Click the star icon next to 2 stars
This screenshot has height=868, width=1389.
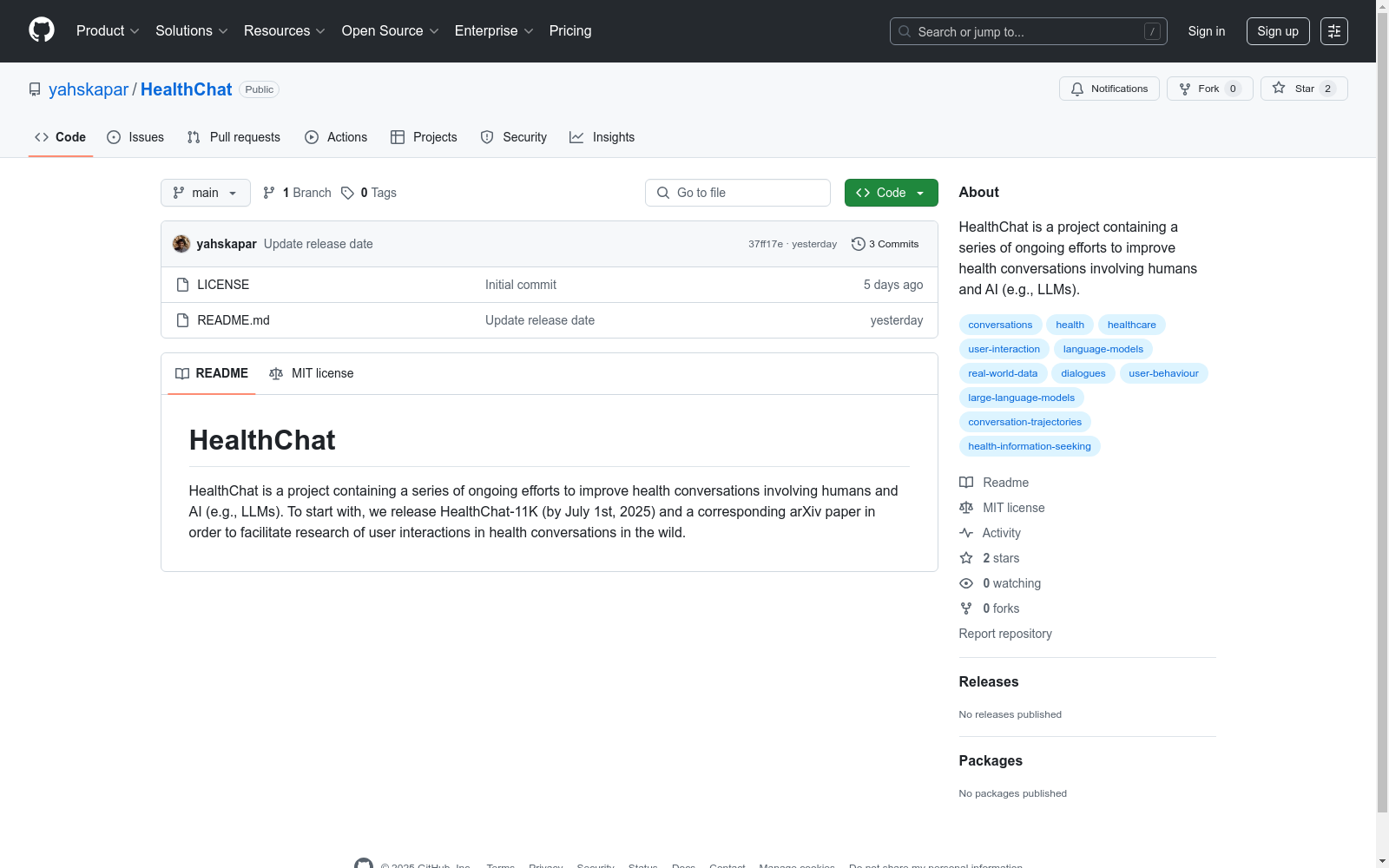click(966, 558)
